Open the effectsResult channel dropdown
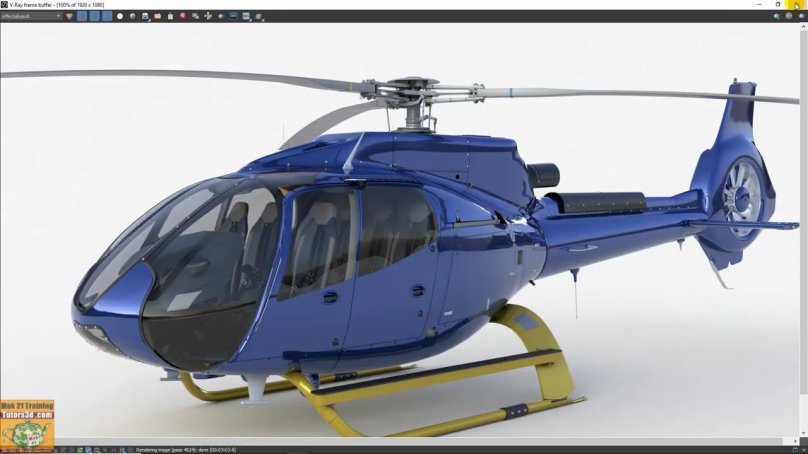 (30, 17)
